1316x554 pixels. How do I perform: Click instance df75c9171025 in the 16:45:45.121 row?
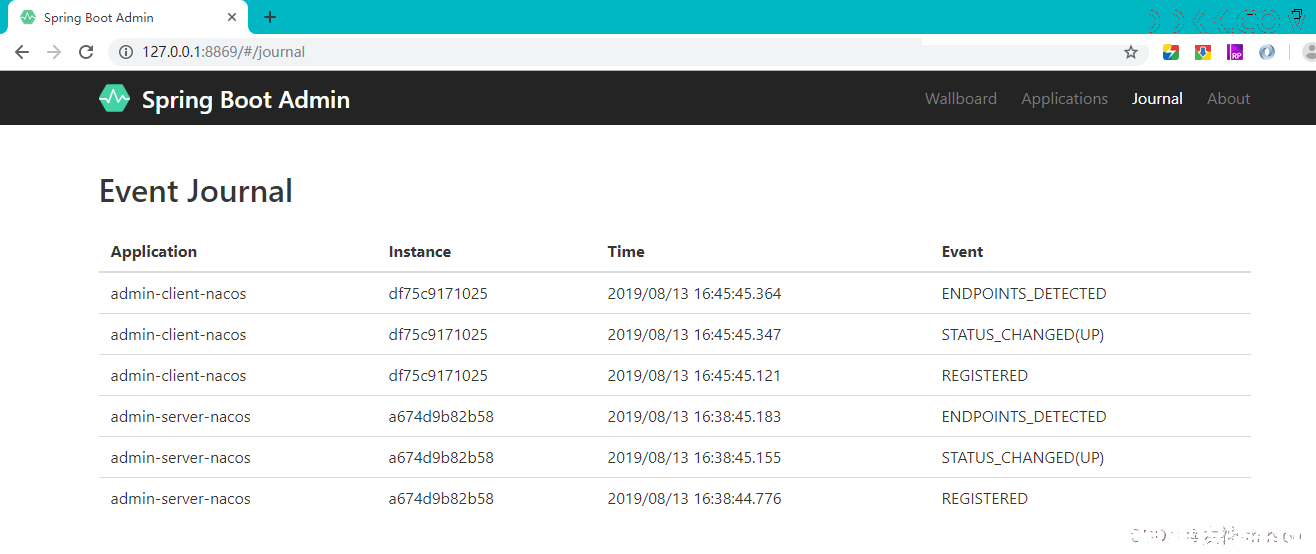coord(438,376)
